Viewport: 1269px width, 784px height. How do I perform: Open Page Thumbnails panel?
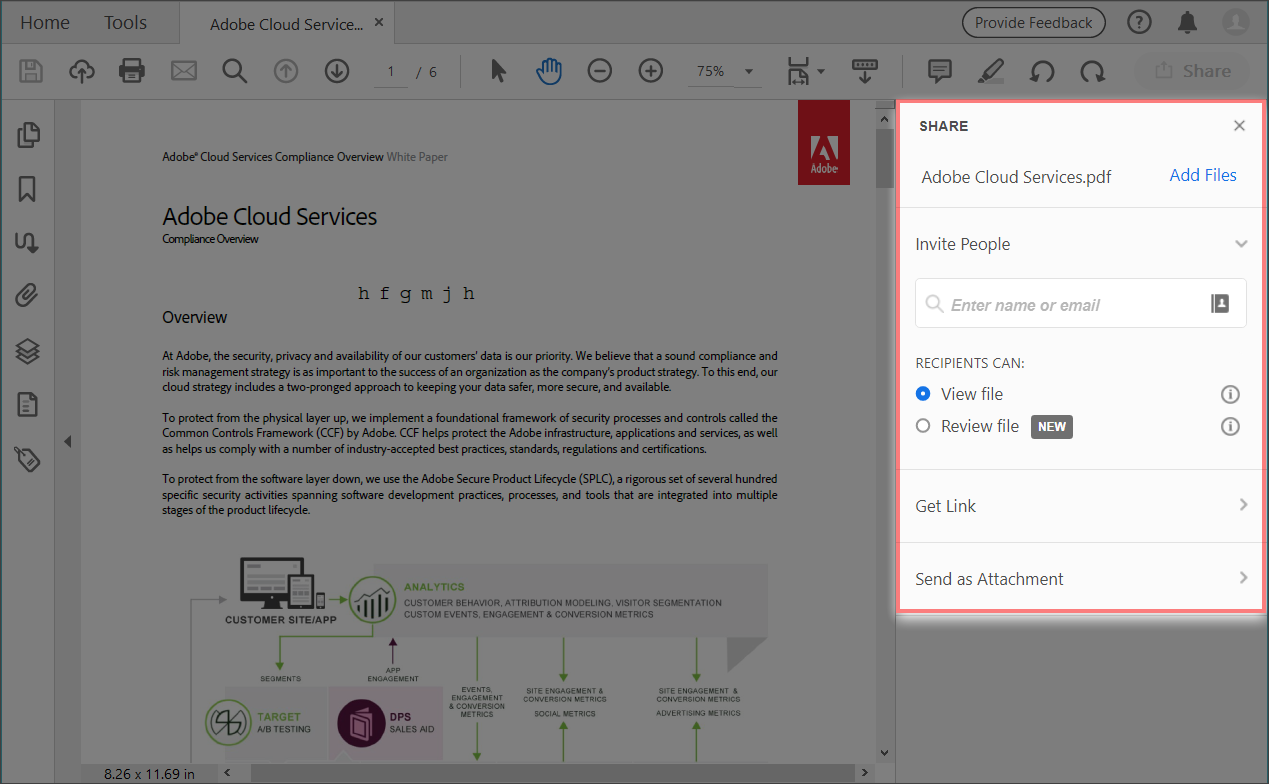tap(28, 134)
